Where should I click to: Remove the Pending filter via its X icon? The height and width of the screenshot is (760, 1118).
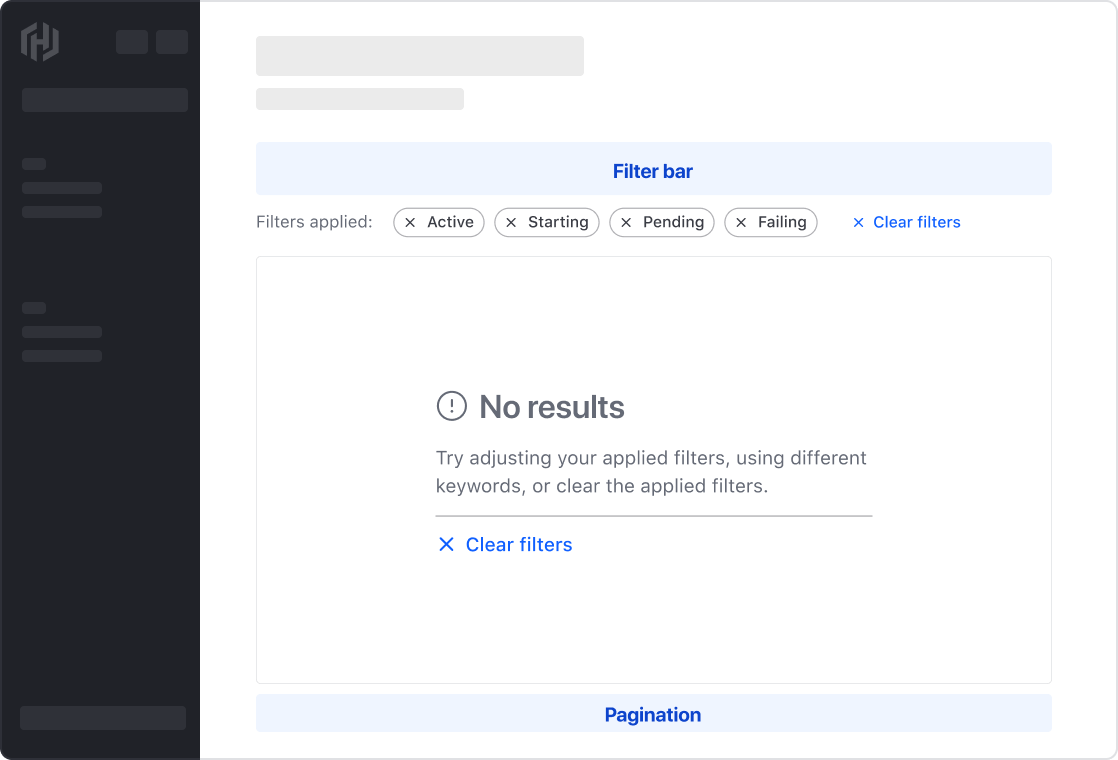626,222
